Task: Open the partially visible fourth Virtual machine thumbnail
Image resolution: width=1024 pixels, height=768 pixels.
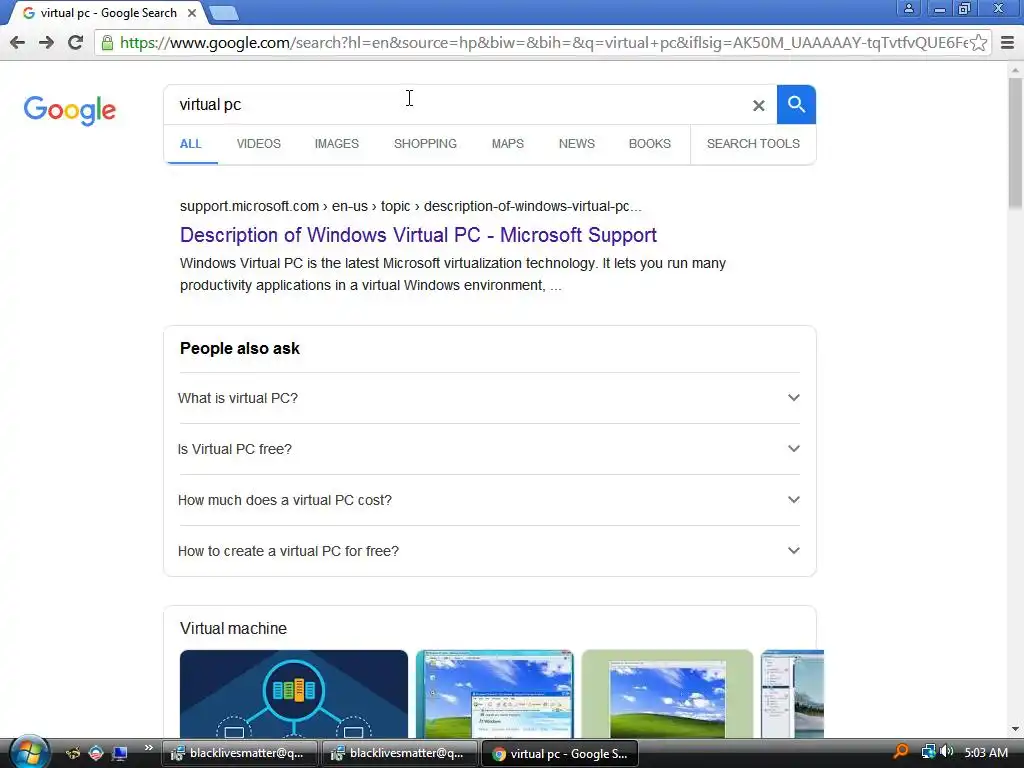Action: click(792, 694)
